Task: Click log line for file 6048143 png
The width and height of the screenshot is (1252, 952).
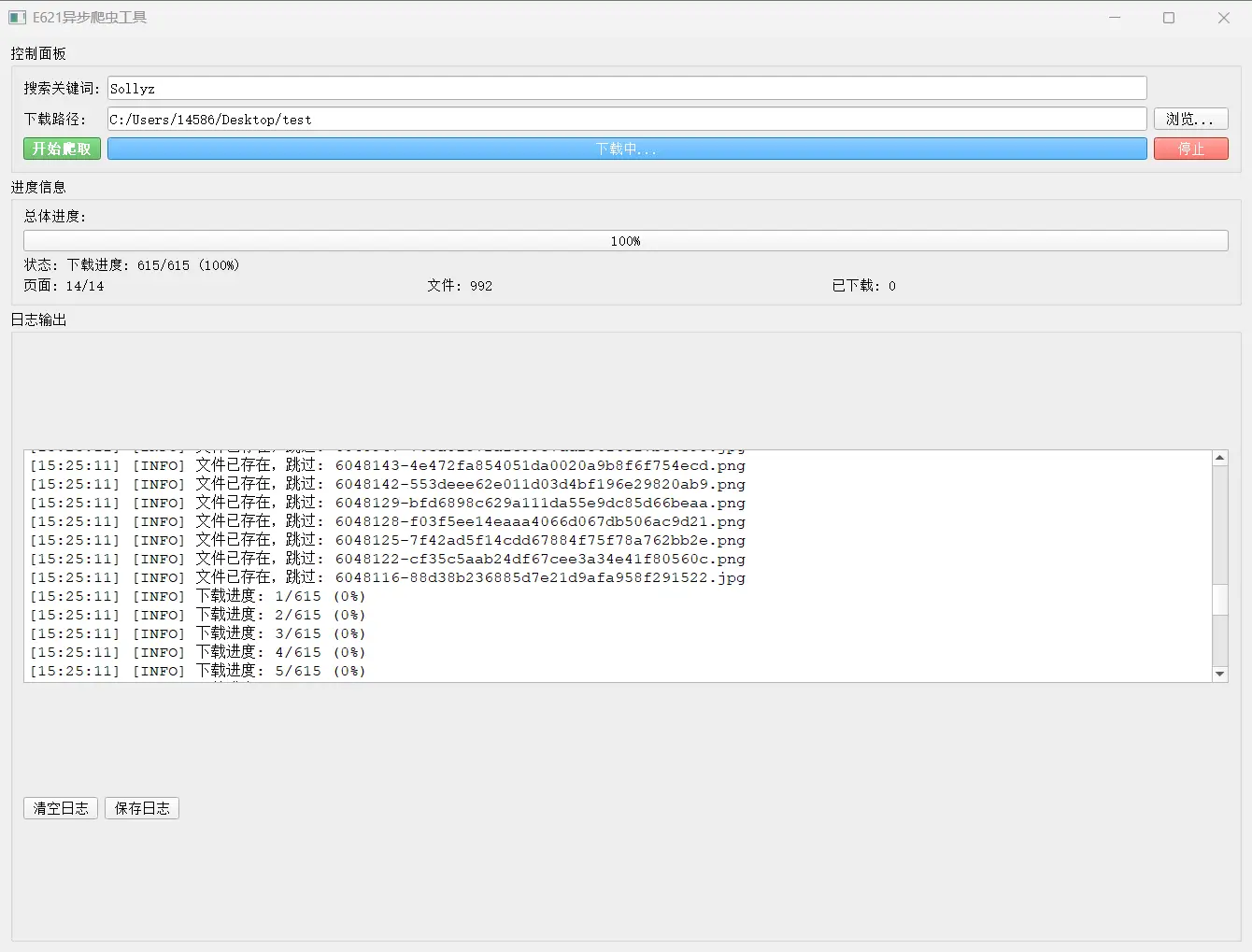Action: [388, 465]
